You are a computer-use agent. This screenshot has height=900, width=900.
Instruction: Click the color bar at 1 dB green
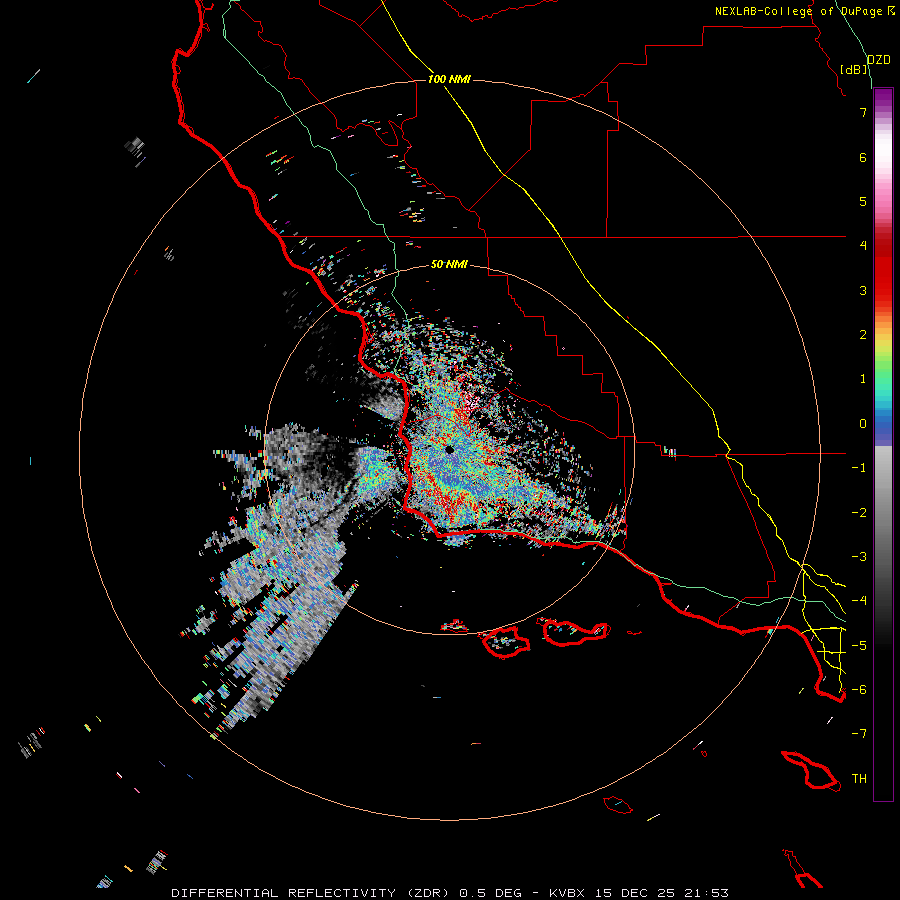coord(883,379)
